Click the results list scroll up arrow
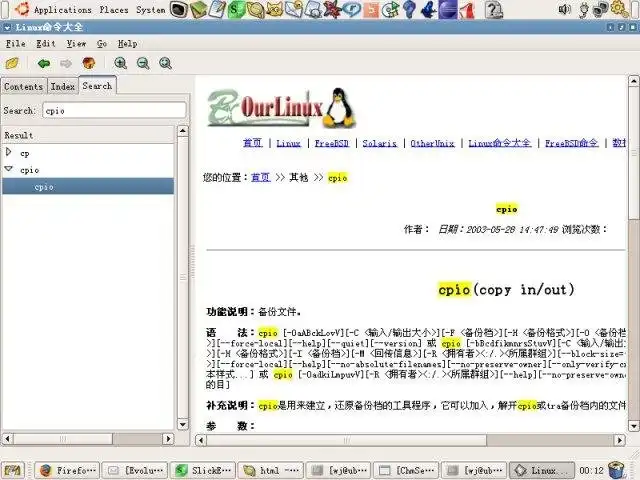Screen dimensions: 640x480 pos(183,131)
